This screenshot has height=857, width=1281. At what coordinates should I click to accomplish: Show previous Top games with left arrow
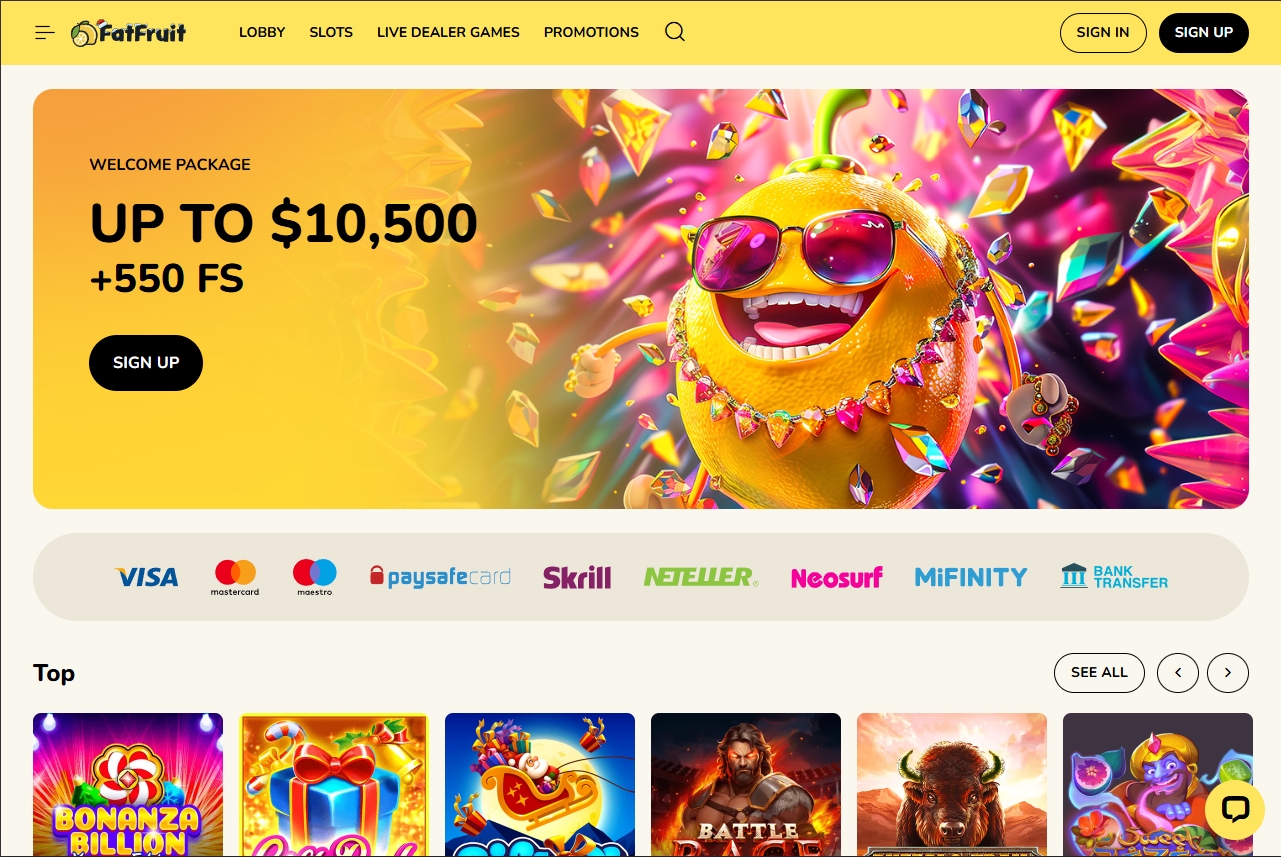click(1178, 673)
